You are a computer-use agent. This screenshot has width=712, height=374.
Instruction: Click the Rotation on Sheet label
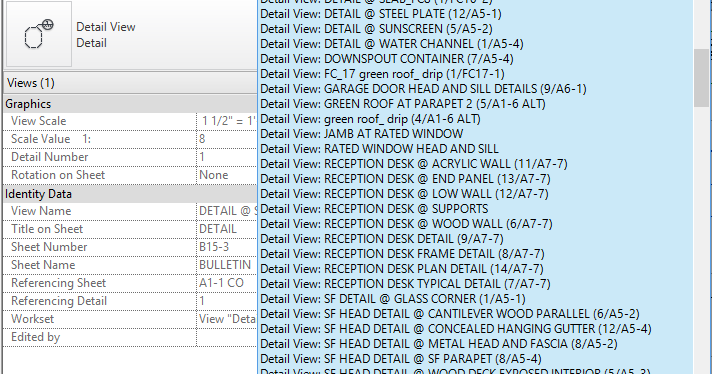tap(58, 175)
